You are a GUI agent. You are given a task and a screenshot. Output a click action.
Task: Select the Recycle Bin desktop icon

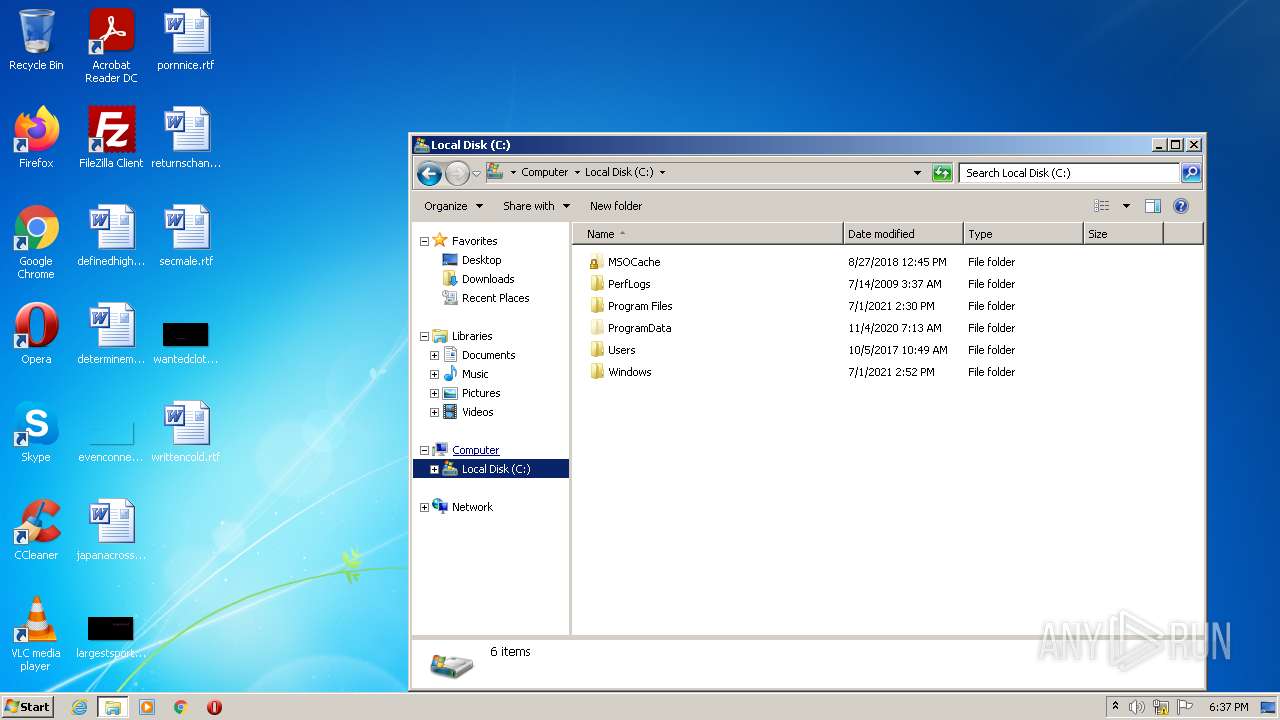click(36, 40)
